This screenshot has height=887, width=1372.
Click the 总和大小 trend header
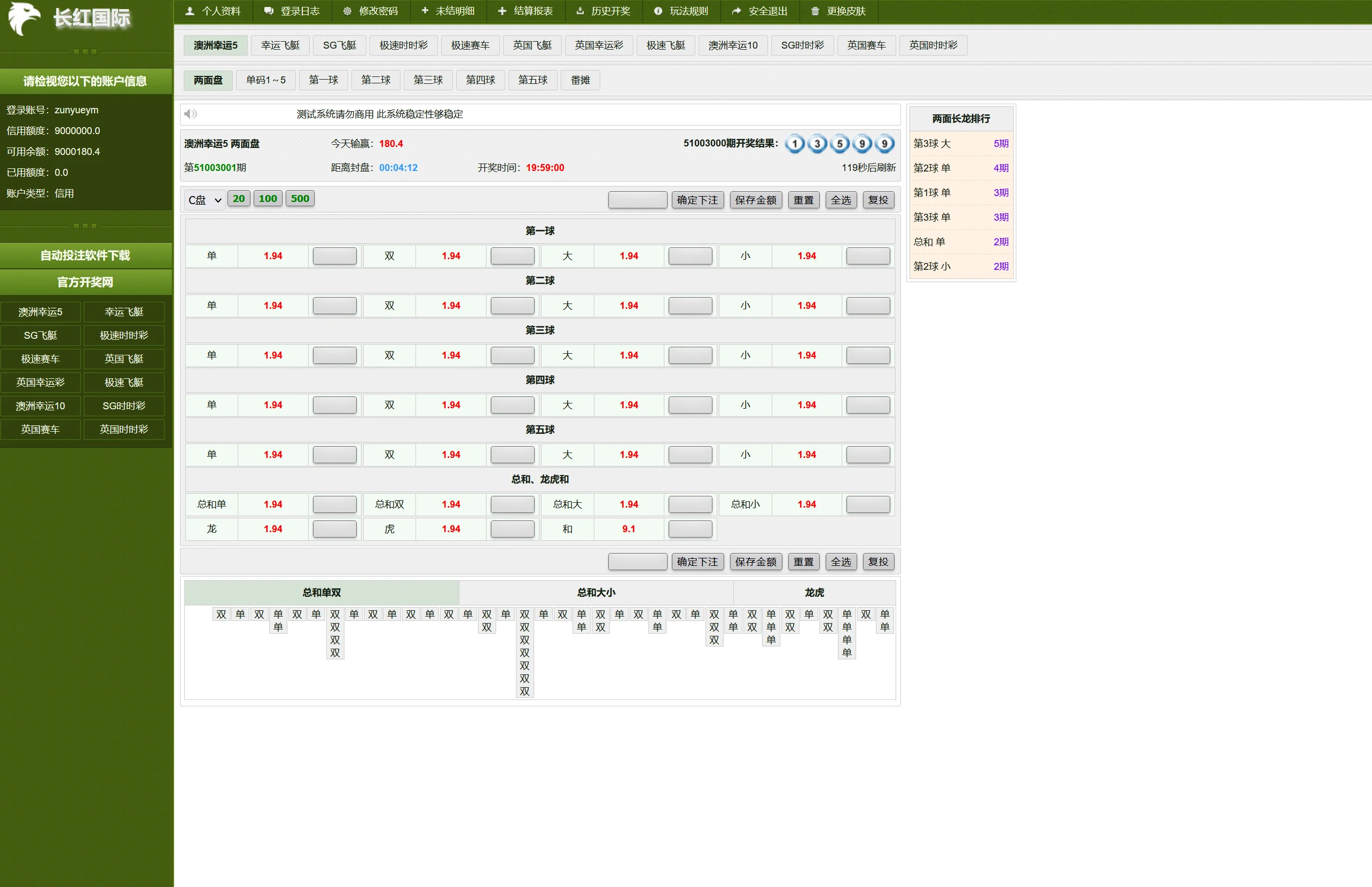point(595,592)
